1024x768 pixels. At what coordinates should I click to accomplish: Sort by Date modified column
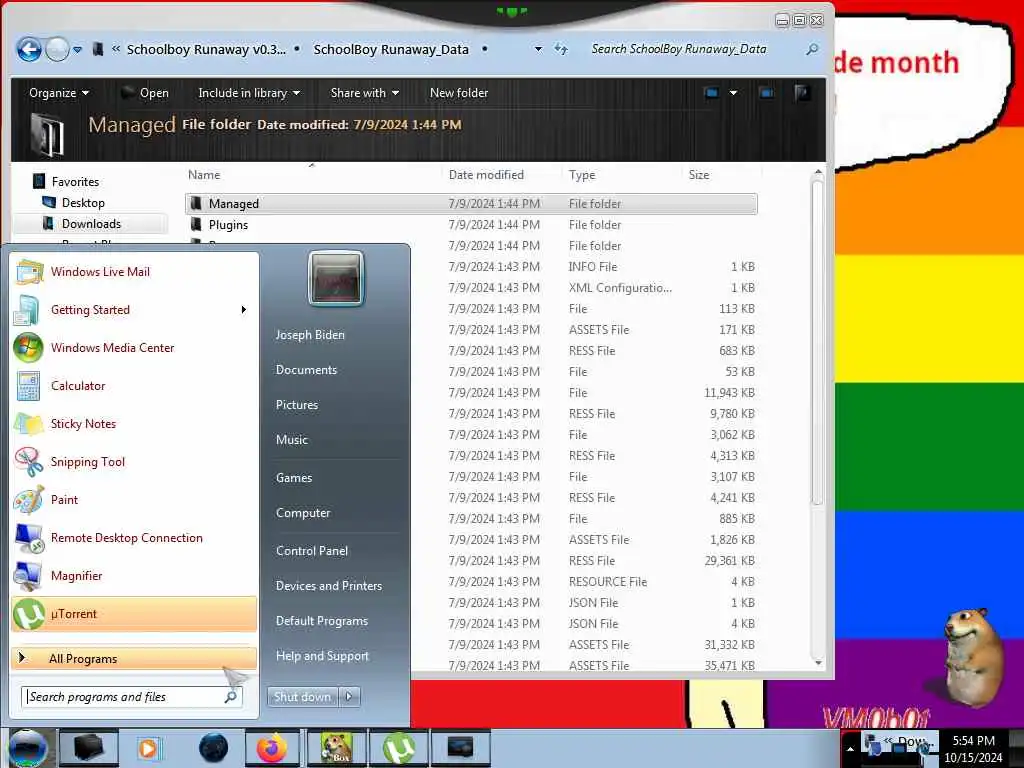[x=487, y=175]
